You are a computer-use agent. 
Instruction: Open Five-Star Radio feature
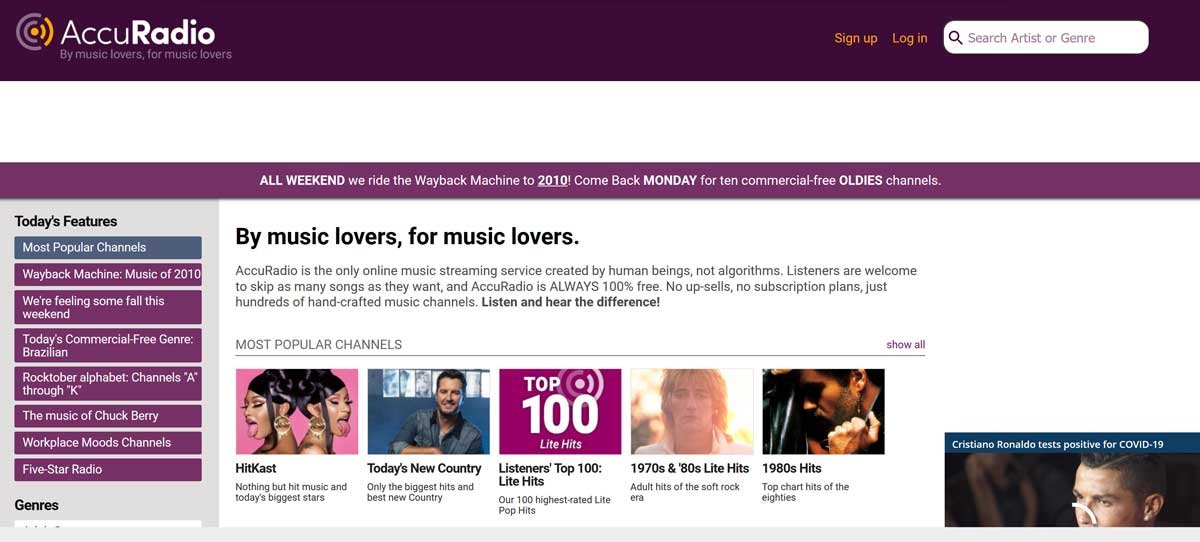pyautogui.click(x=108, y=469)
